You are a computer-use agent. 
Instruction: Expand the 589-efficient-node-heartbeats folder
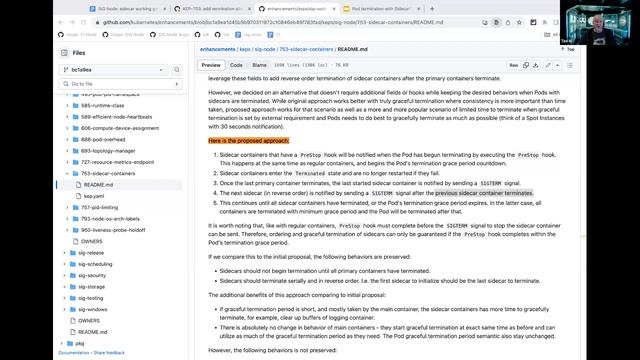tap(67, 117)
